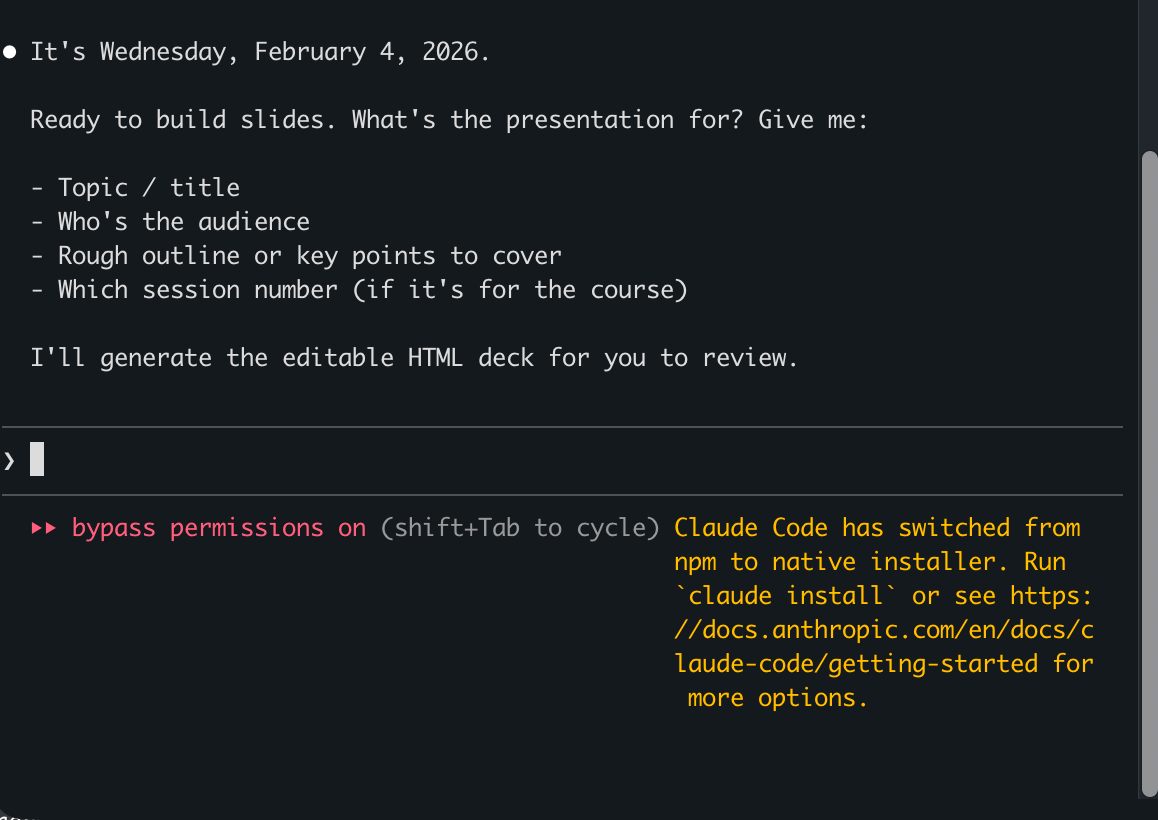The image size is (1158, 820).
Task: Click the vertical scrollbar thumb
Action: [x=1149, y=470]
